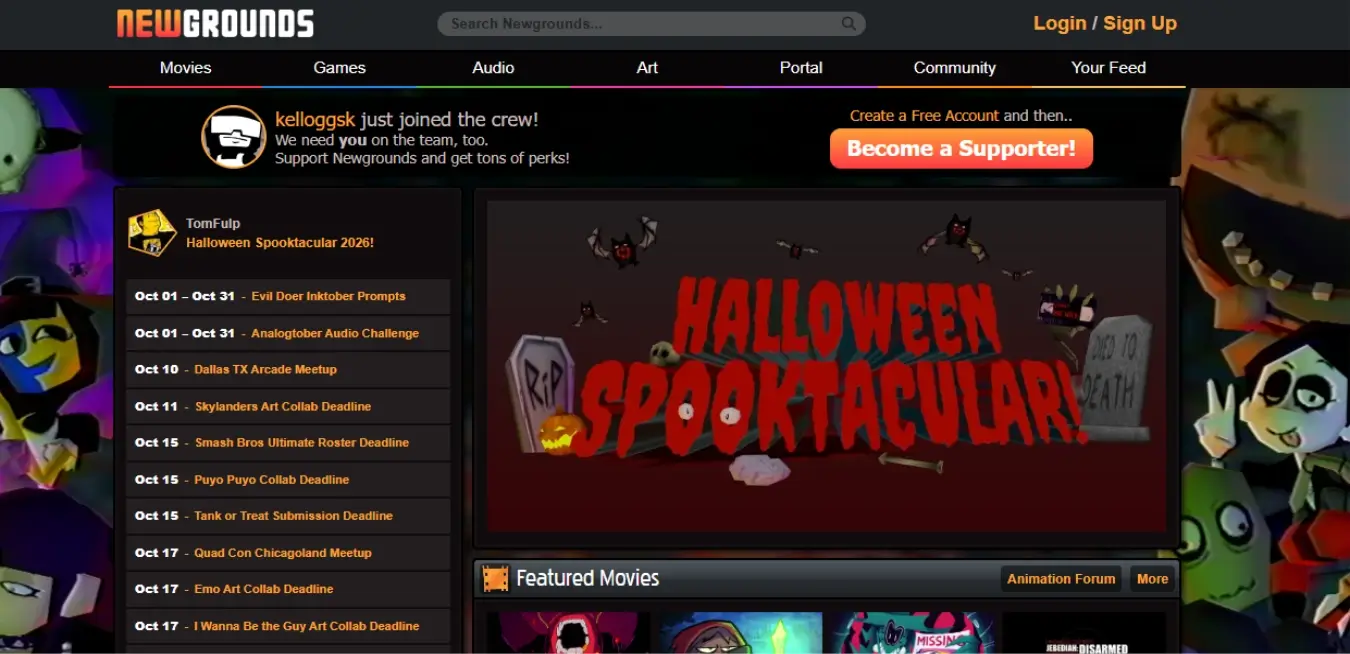Open the Games menu

[x=340, y=68]
